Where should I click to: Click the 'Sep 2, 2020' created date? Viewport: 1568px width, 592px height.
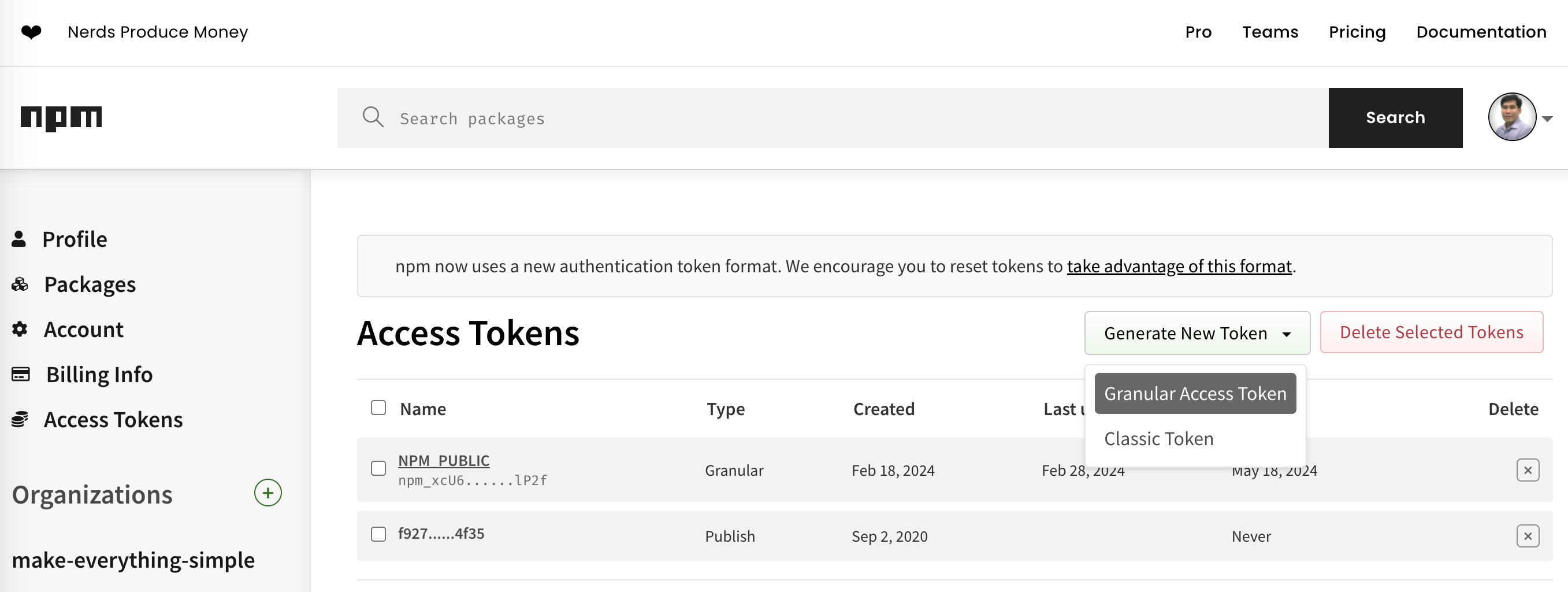point(889,536)
